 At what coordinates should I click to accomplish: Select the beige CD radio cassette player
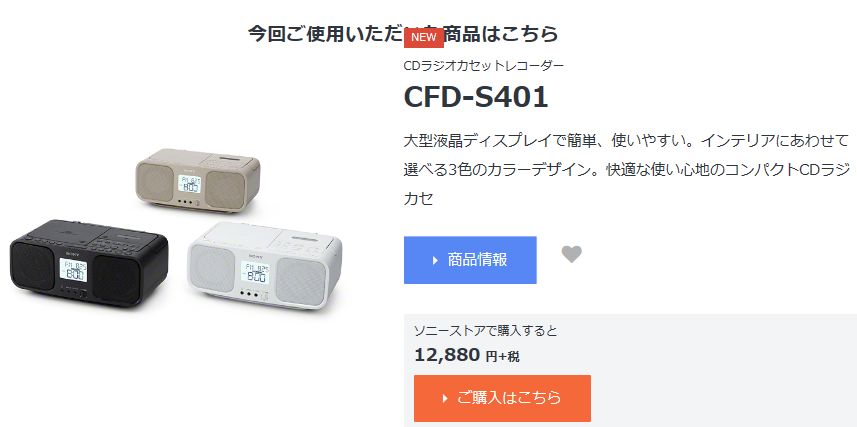pos(198,180)
